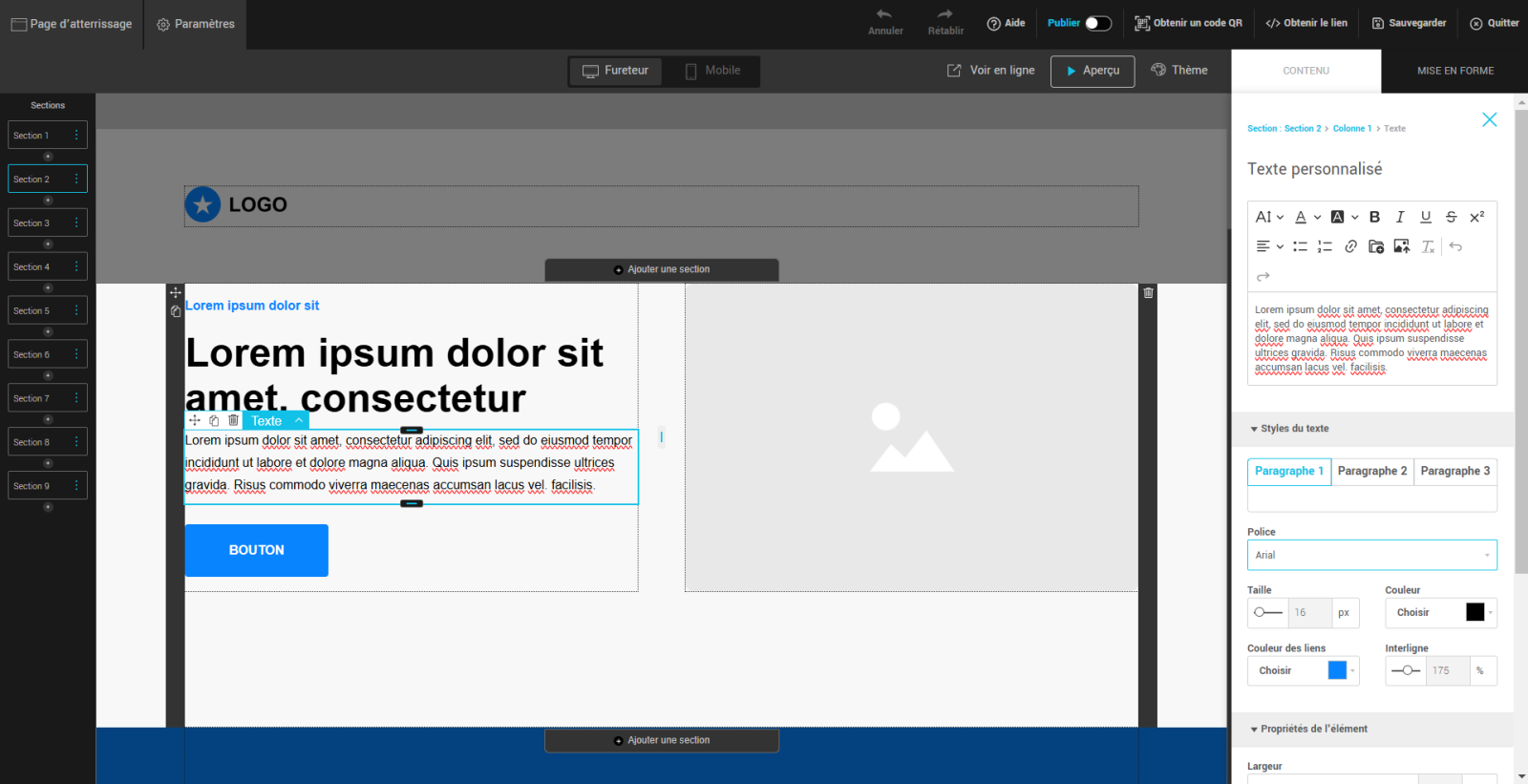
Task: Toggle the Publier switch
Action: [x=1098, y=23]
